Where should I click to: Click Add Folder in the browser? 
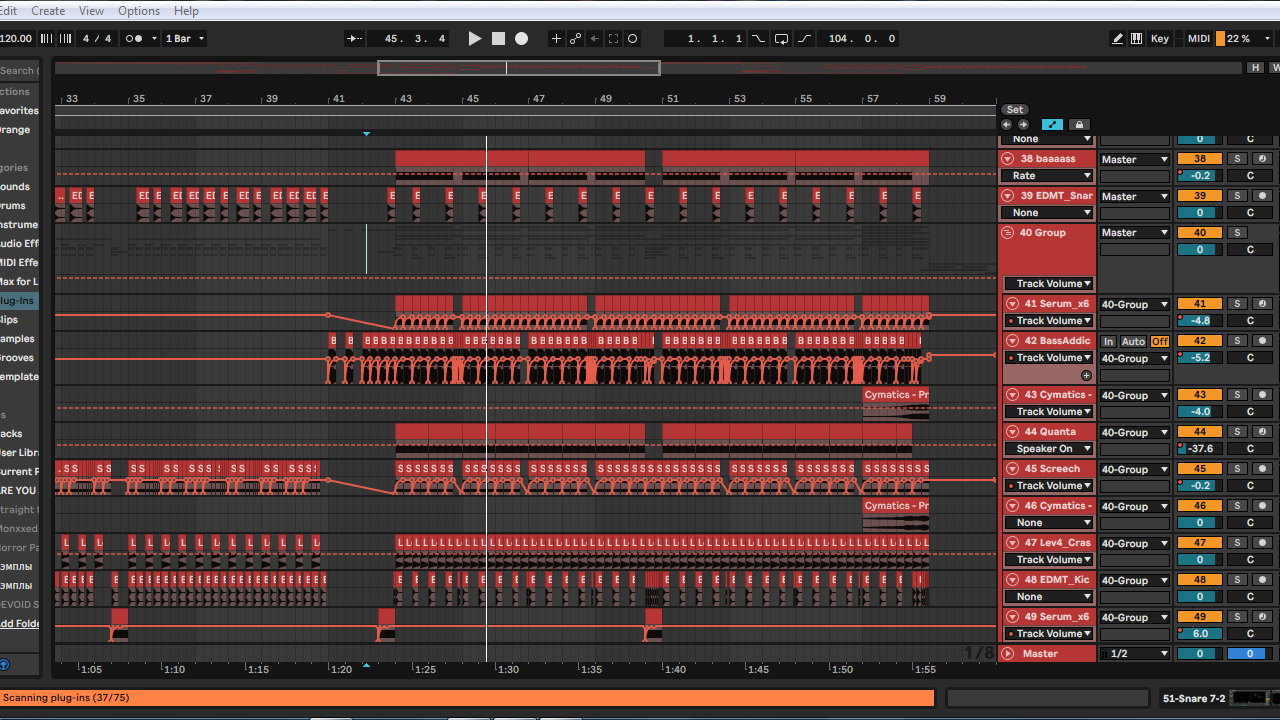[x=19, y=624]
